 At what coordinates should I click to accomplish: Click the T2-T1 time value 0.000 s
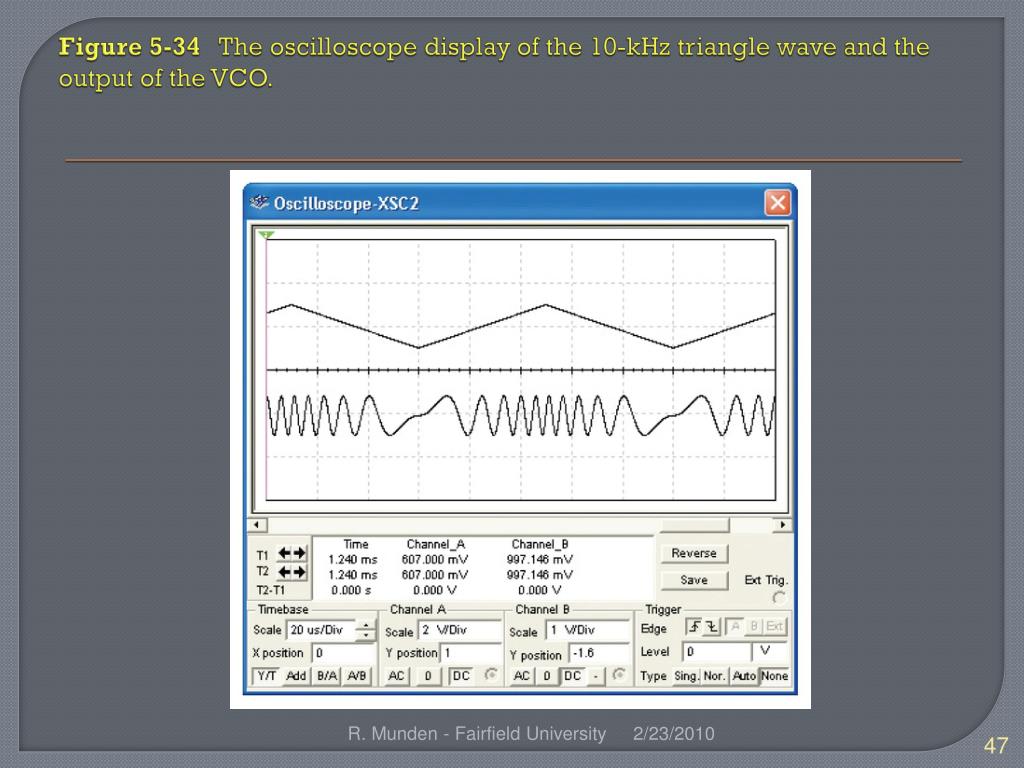tap(351, 590)
